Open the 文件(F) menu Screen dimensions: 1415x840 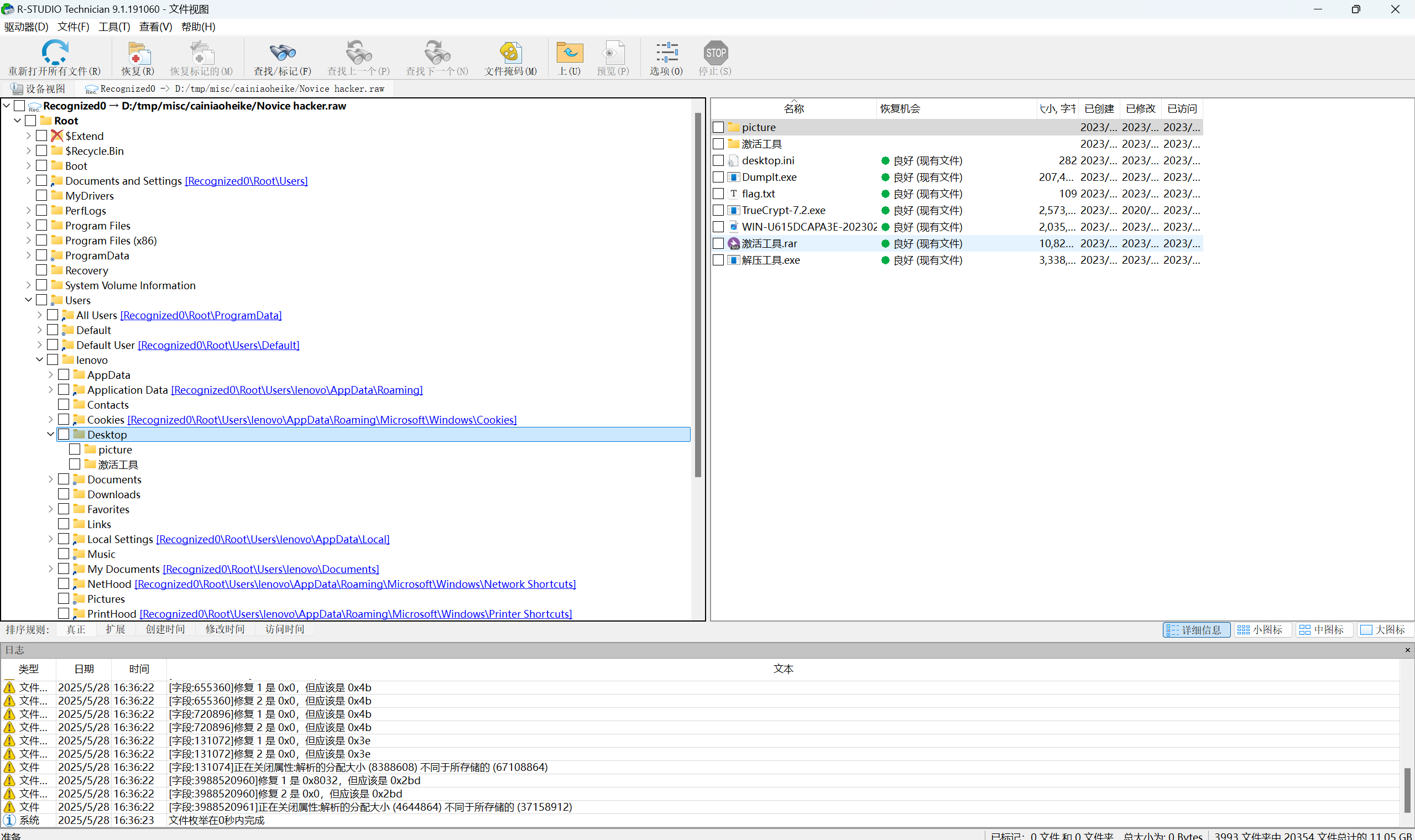(x=74, y=27)
